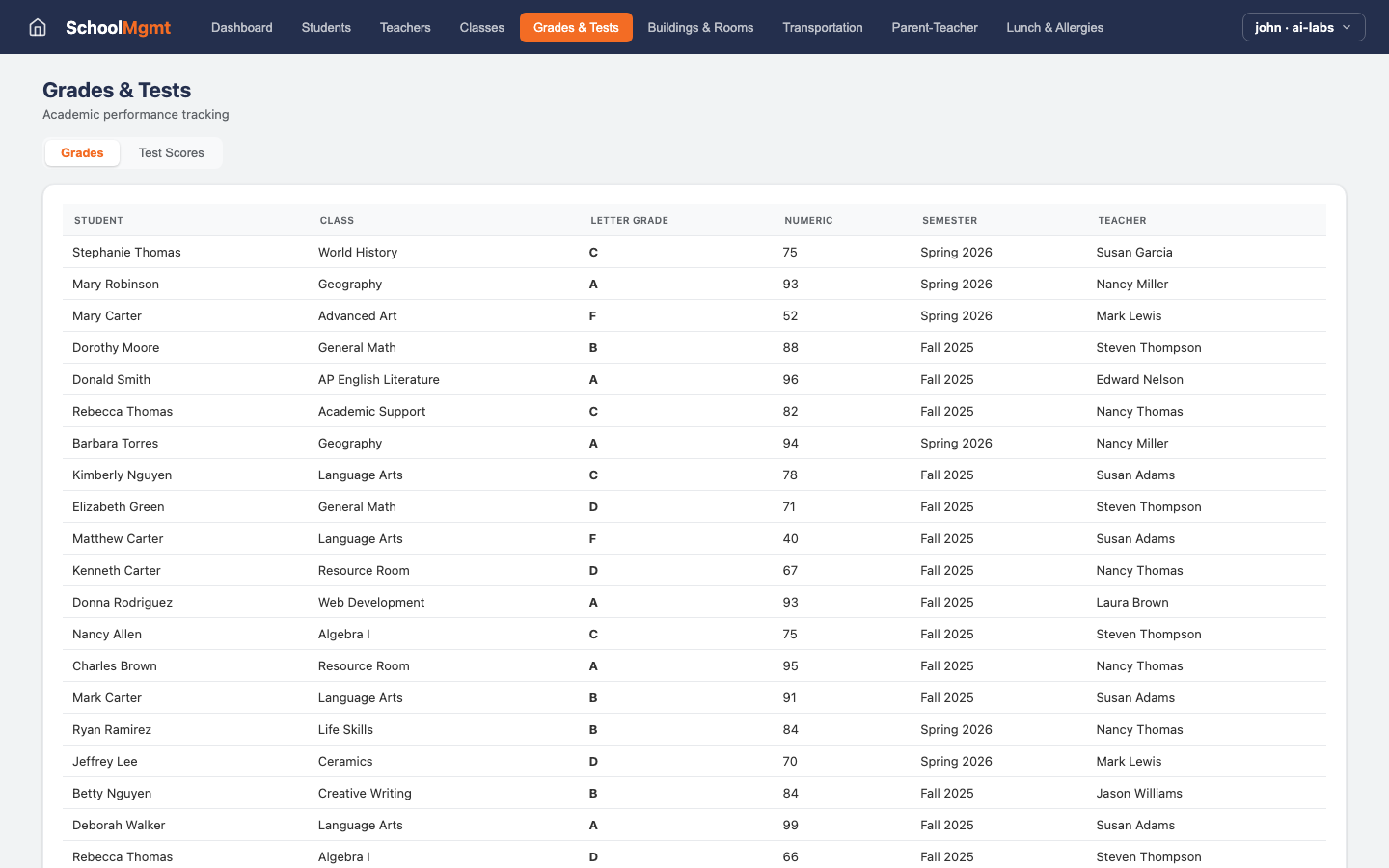Click the Student column header

(x=98, y=220)
